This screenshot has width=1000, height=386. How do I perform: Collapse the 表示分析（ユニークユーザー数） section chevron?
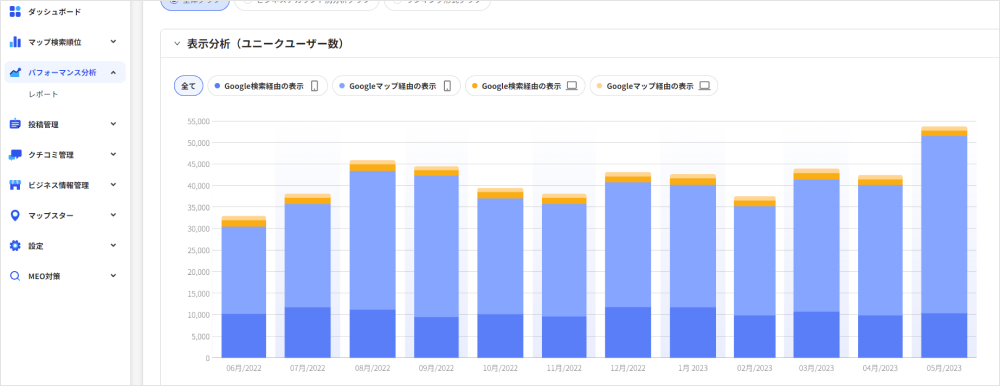pos(177,44)
